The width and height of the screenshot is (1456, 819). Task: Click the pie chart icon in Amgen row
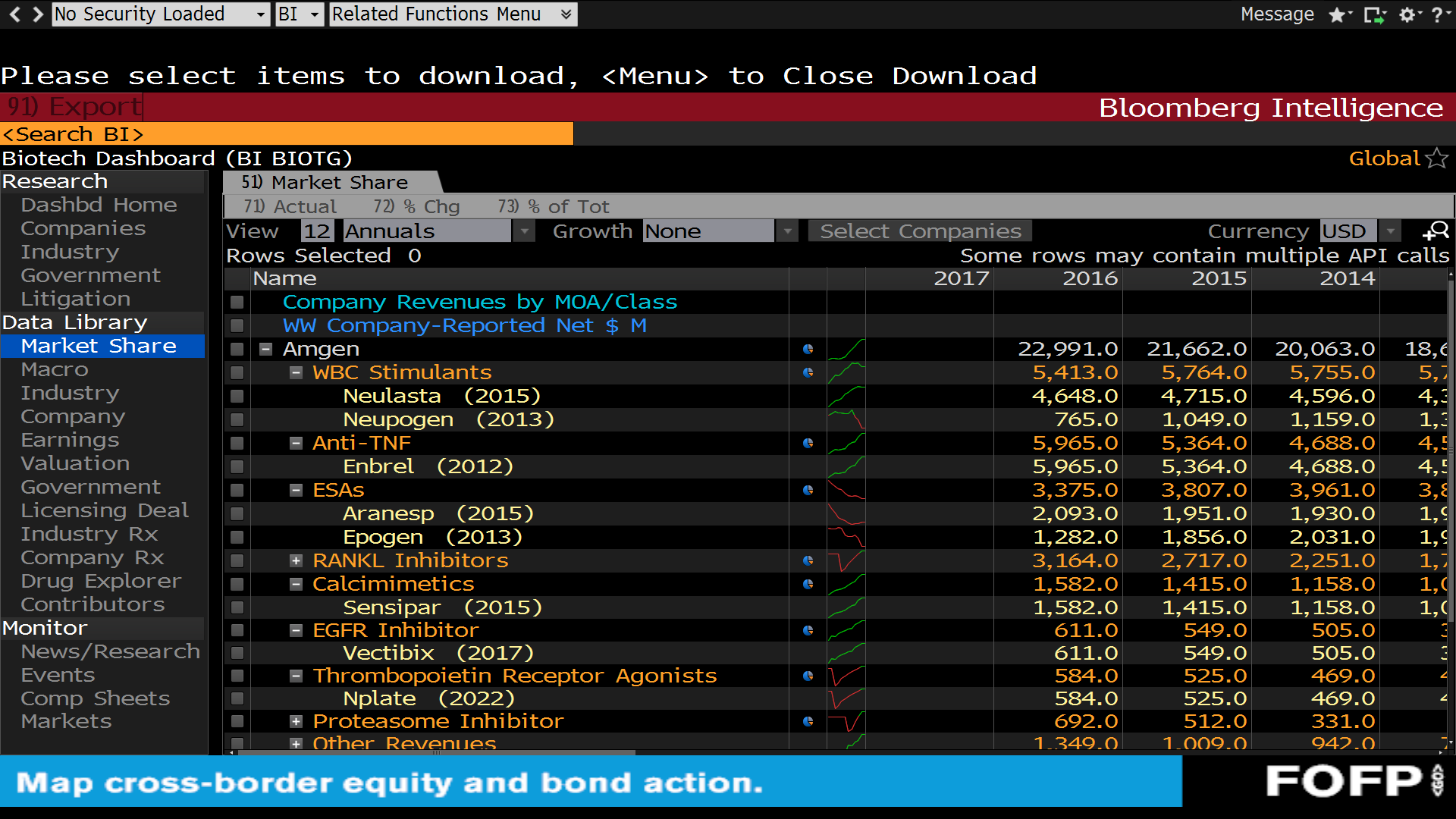[x=808, y=349]
